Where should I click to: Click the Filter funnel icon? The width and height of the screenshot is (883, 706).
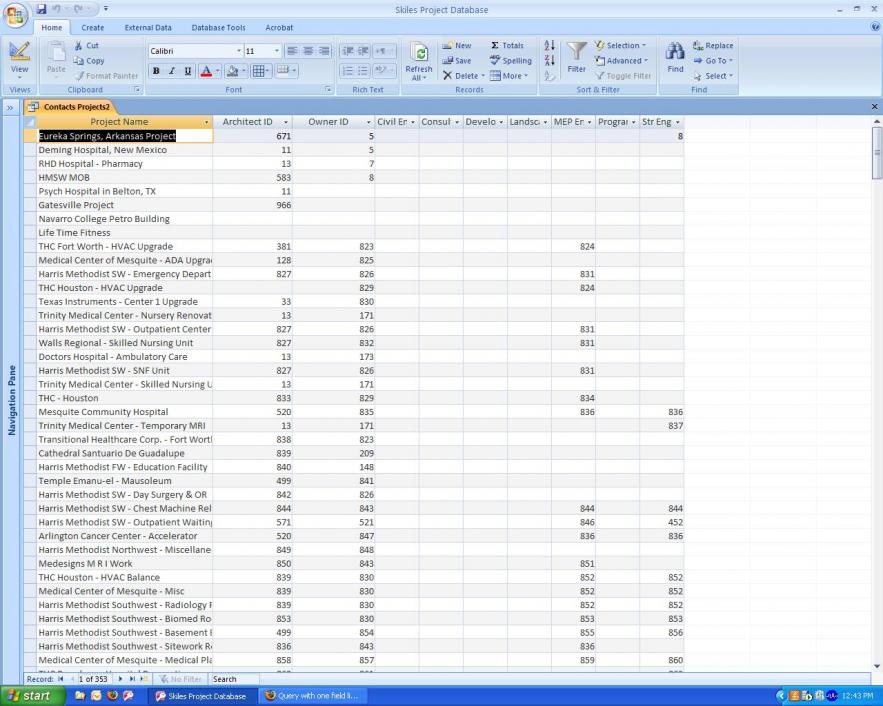point(576,52)
